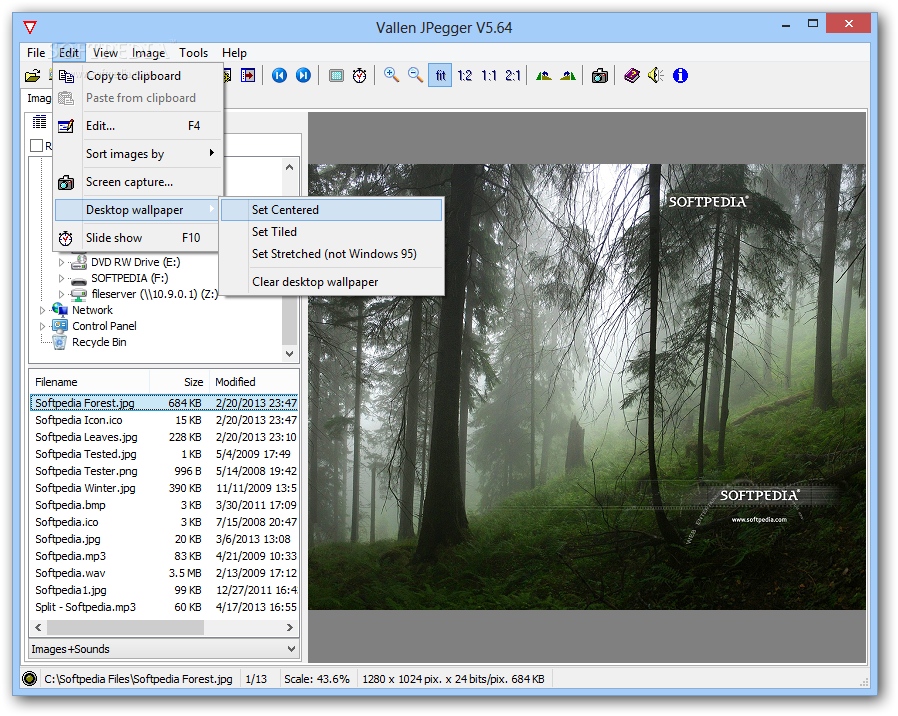Go to the next image using blue arrow

(304, 76)
